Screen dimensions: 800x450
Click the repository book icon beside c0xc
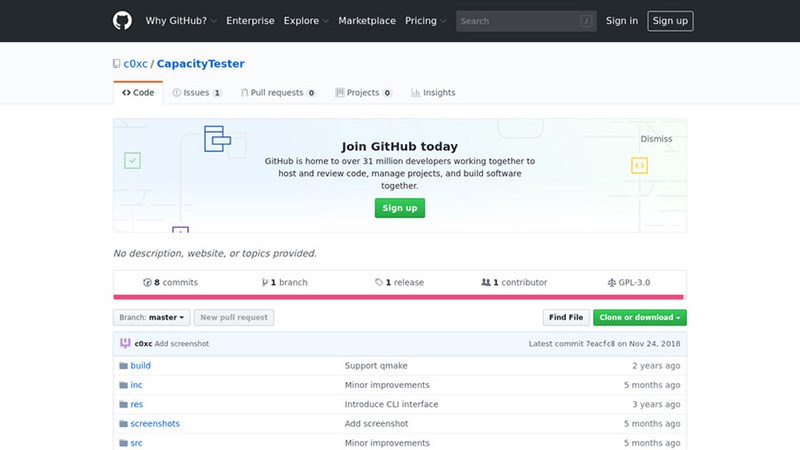click(116, 64)
